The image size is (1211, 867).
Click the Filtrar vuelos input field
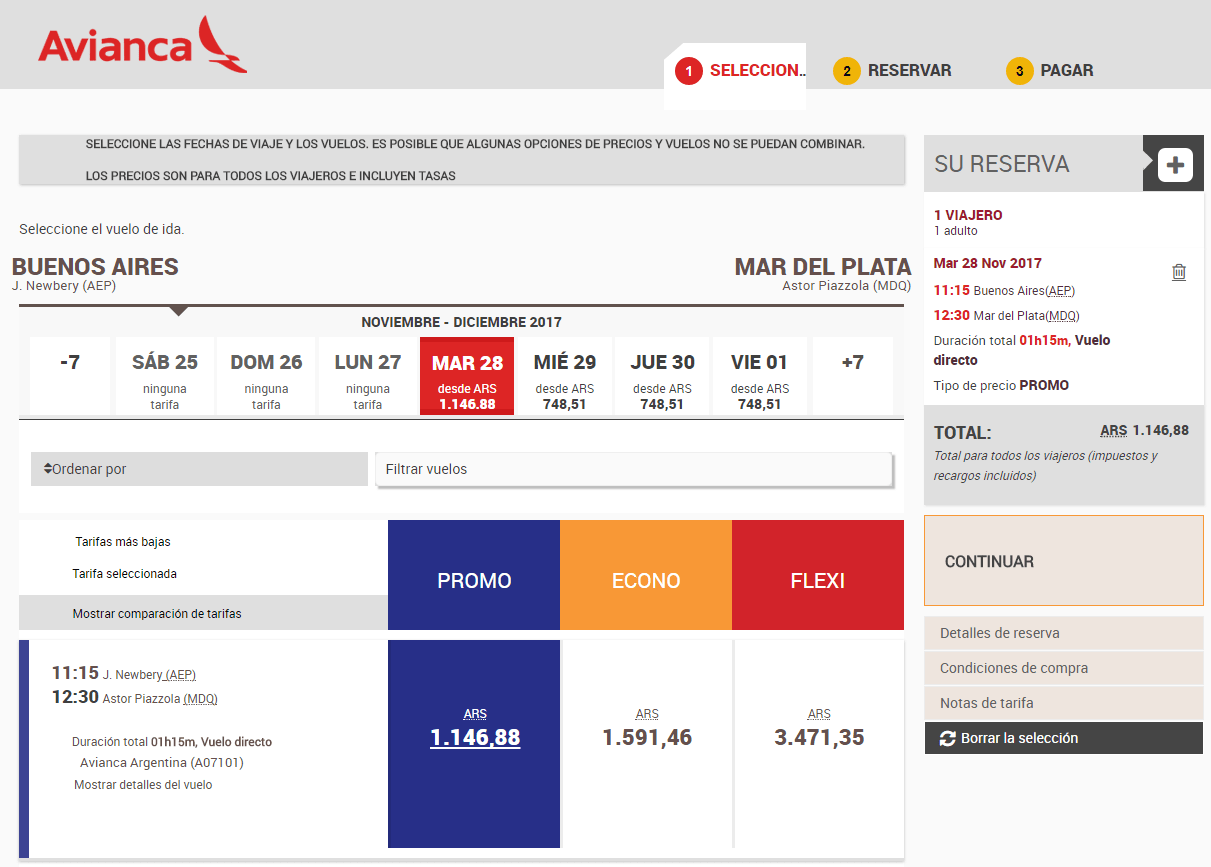[x=633, y=468]
